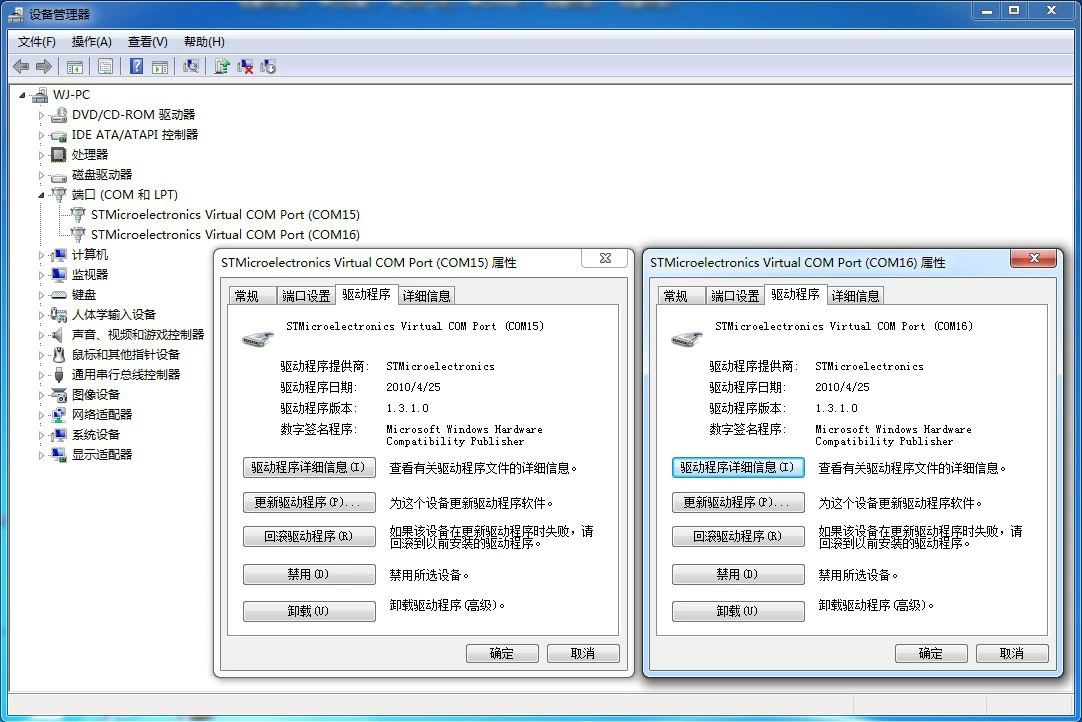
Task: Expand the 处理器 node
Action: pyautogui.click(x=41, y=155)
